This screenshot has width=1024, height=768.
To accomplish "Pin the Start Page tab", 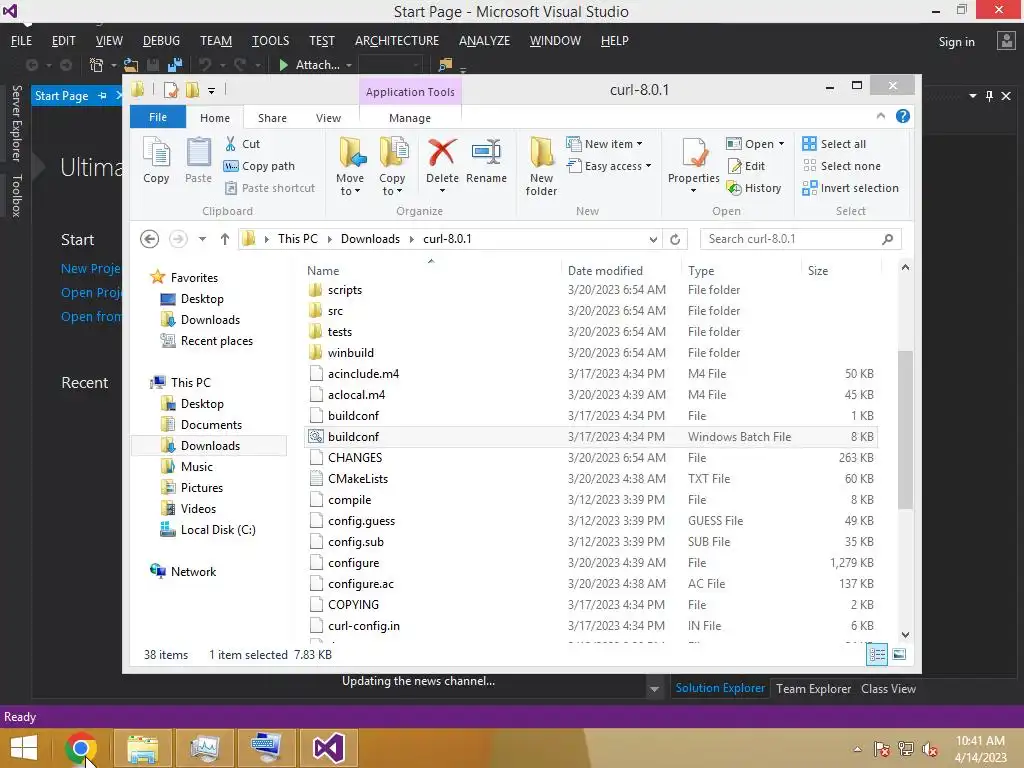I will pyautogui.click(x=103, y=96).
